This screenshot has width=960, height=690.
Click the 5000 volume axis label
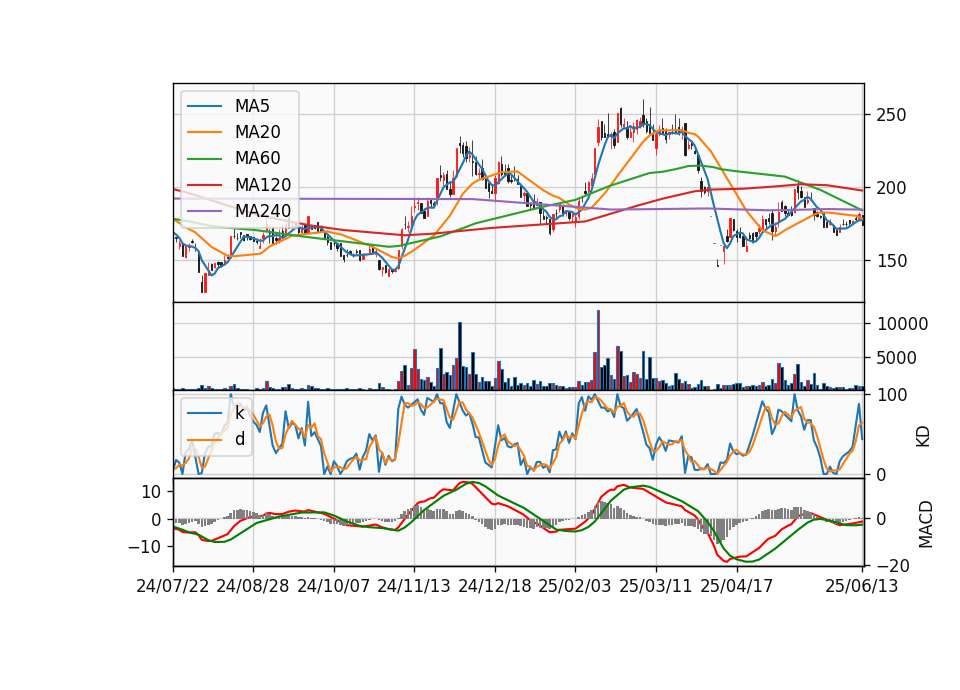pos(896,358)
